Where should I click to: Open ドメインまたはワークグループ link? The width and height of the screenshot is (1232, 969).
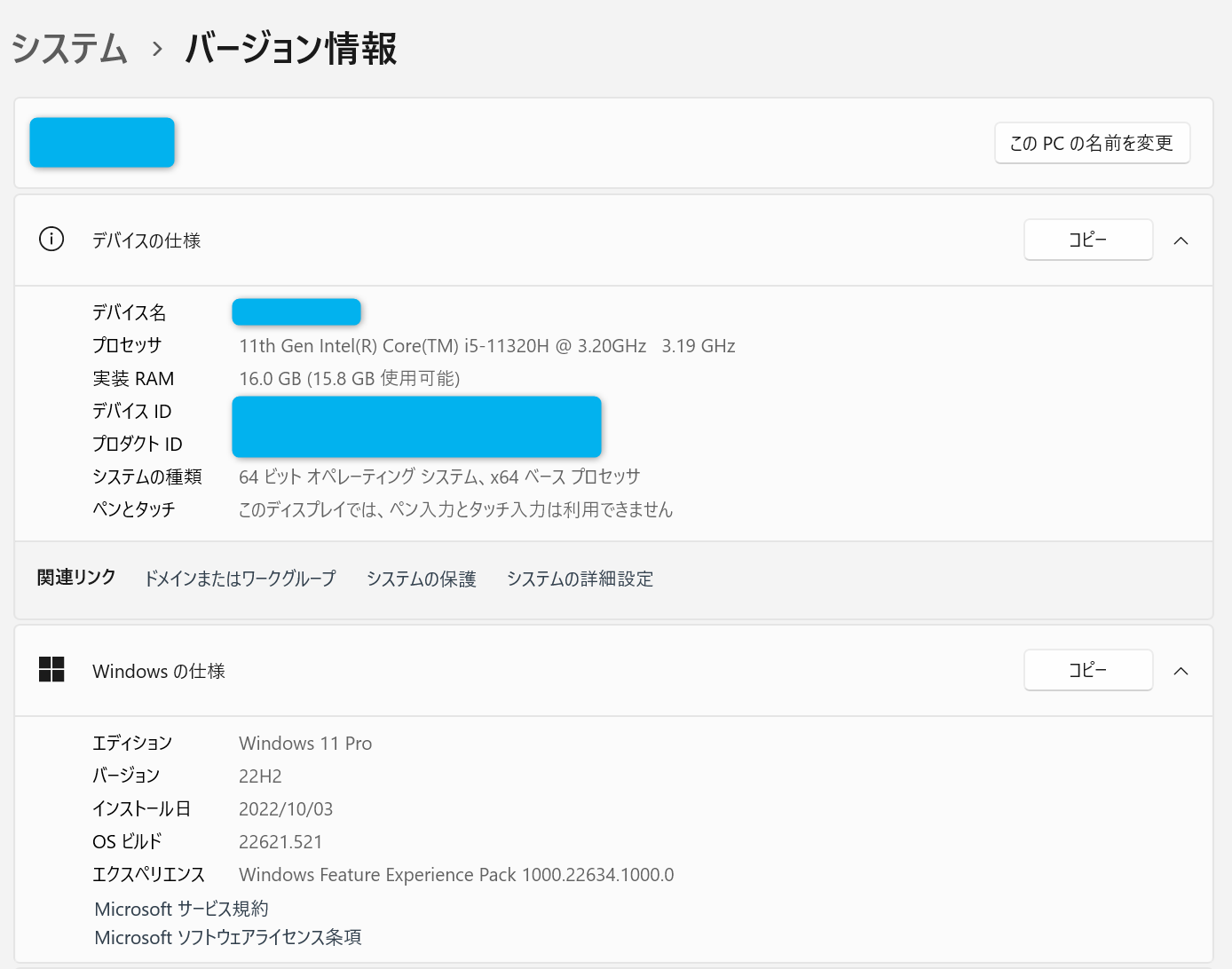click(x=240, y=579)
